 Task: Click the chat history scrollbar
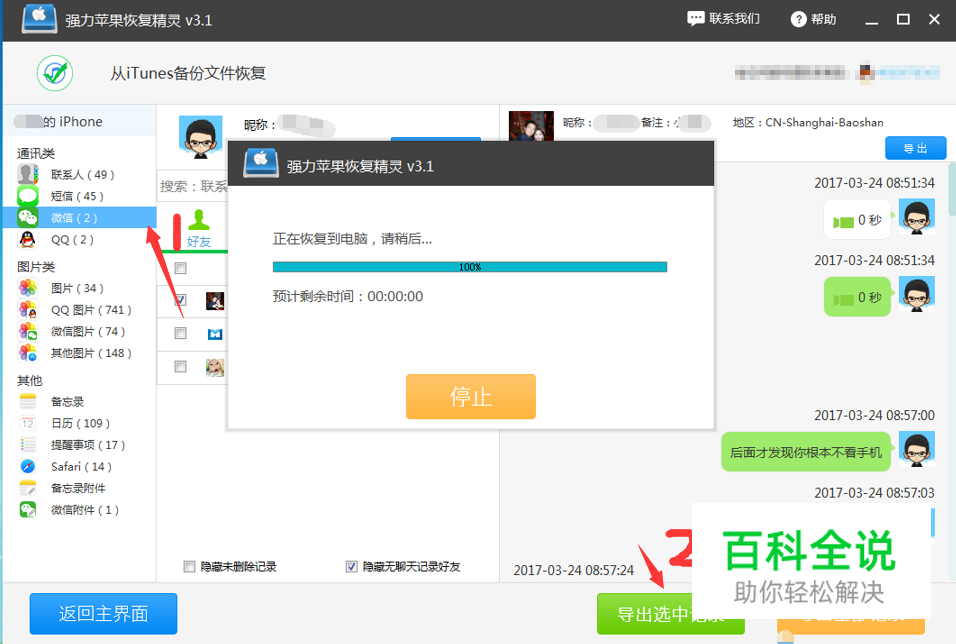(x=952, y=190)
